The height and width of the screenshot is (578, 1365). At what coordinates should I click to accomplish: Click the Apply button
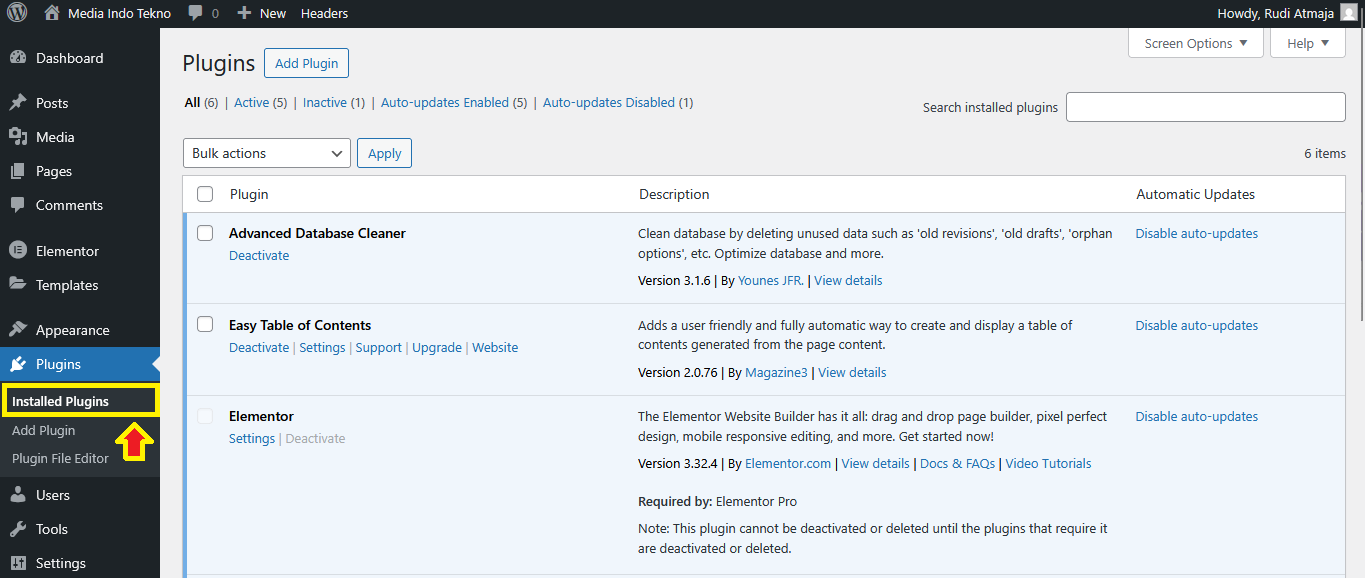[x=384, y=153]
